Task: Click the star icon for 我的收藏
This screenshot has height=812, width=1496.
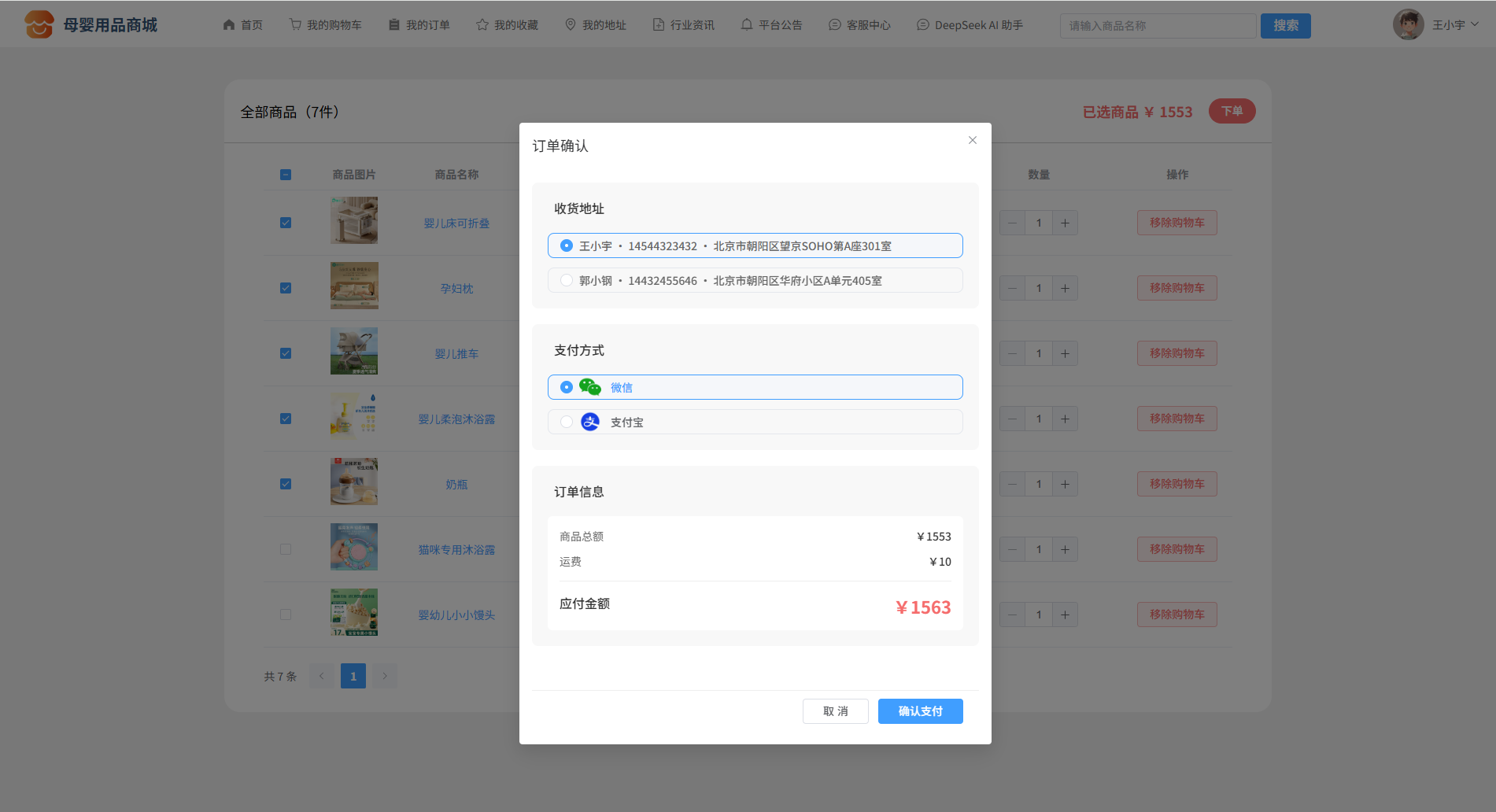Action: 482,25
